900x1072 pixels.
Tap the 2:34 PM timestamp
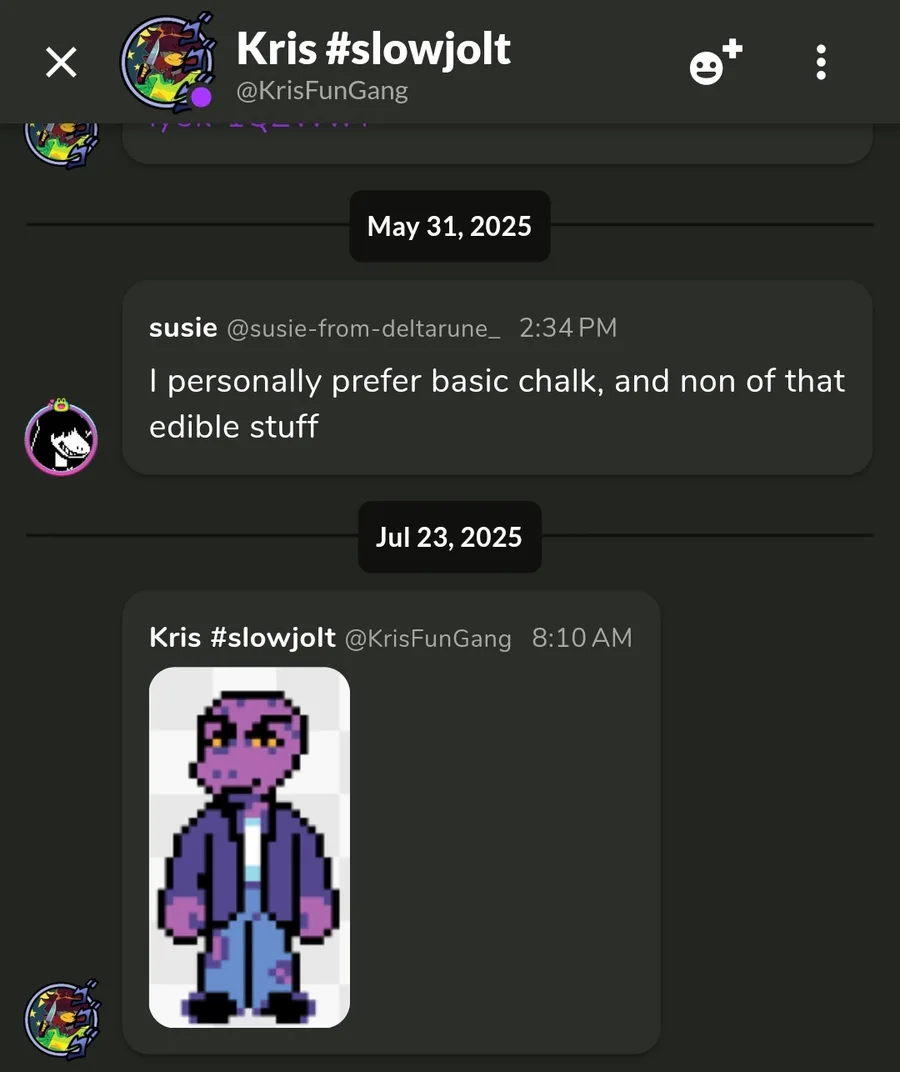[x=568, y=328]
